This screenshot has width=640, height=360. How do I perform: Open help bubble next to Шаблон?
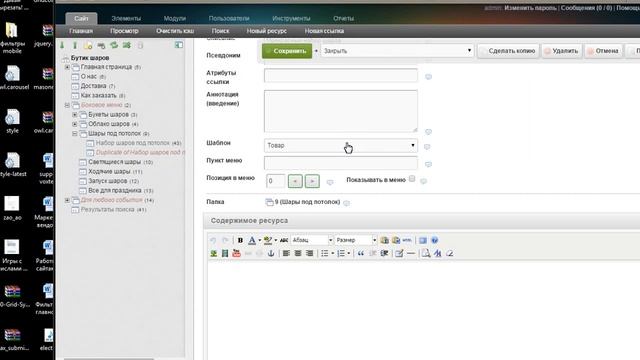pos(427,147)
